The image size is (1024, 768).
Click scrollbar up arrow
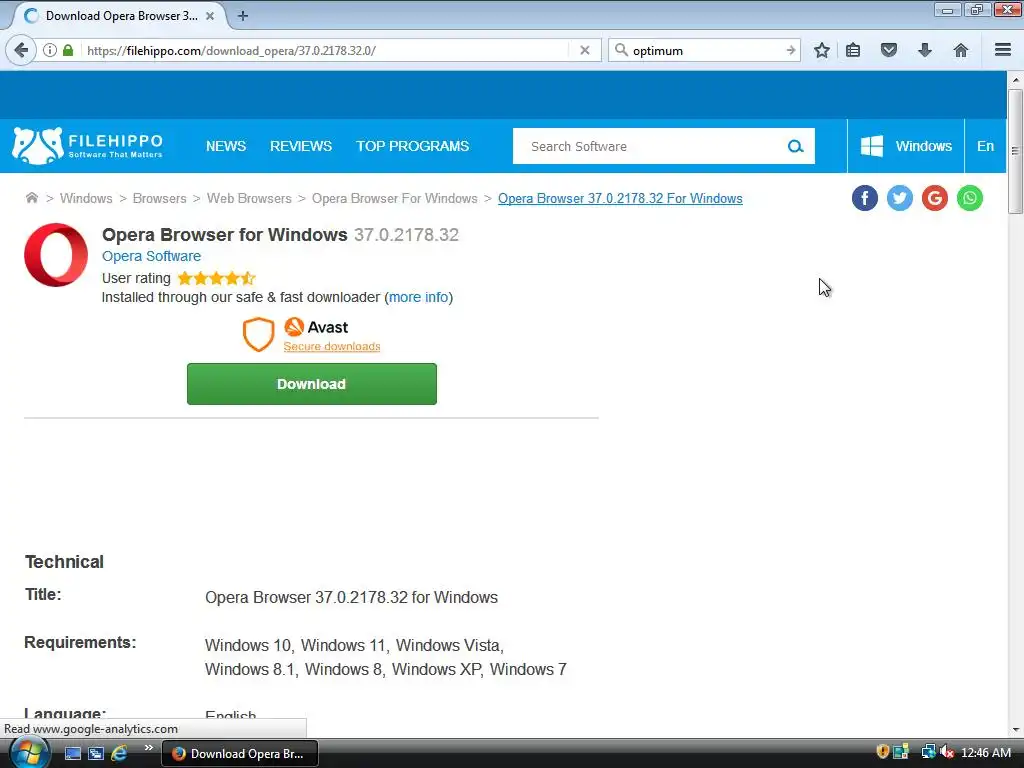(1015, 80)
